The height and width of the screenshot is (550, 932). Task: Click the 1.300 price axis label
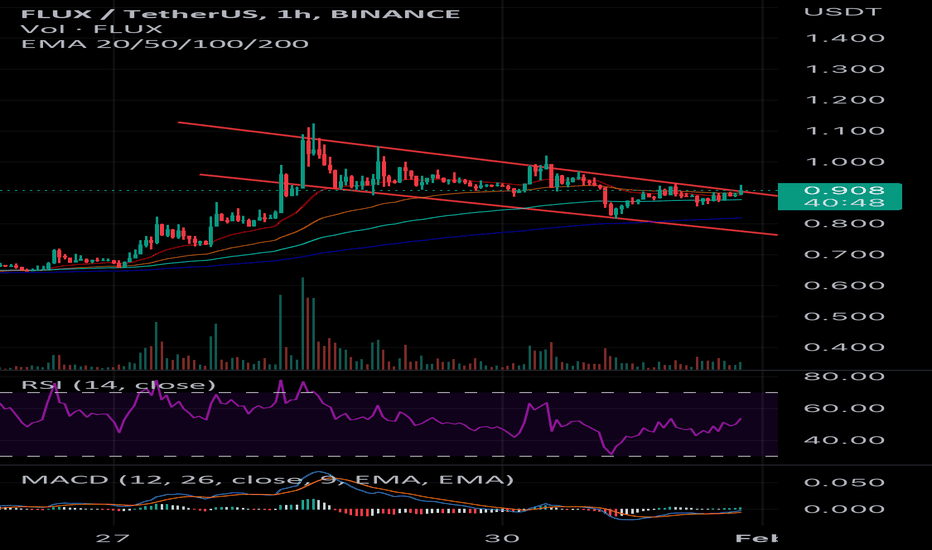point(844,69)
